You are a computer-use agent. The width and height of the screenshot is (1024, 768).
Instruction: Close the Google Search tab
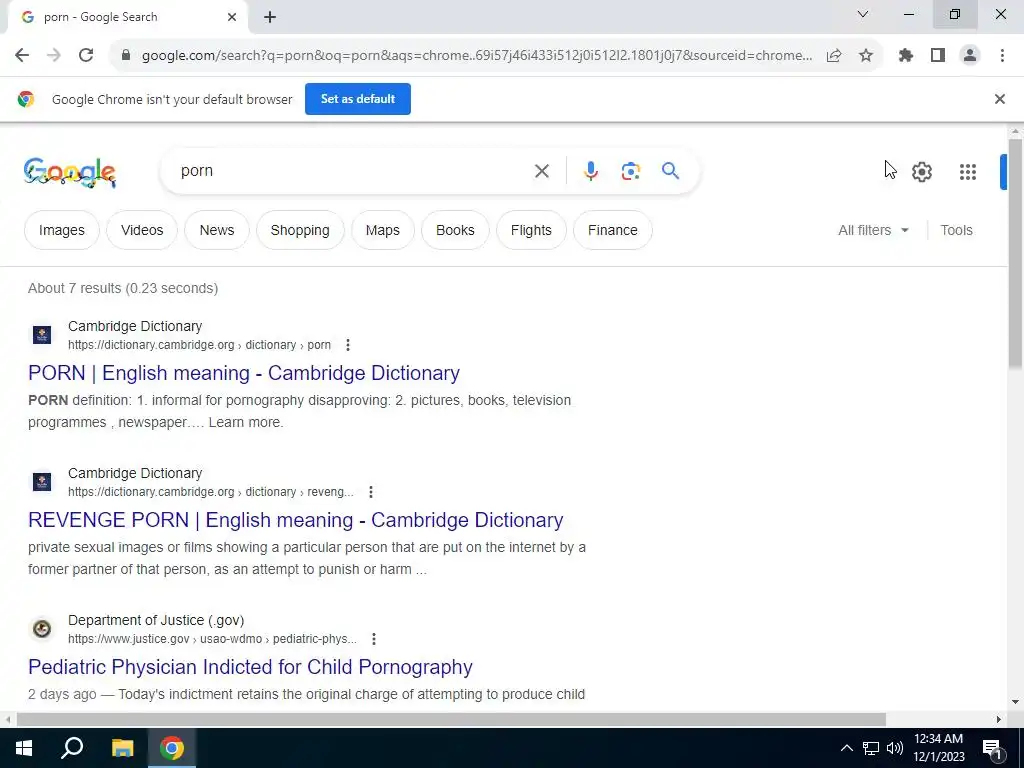point(232,18)
